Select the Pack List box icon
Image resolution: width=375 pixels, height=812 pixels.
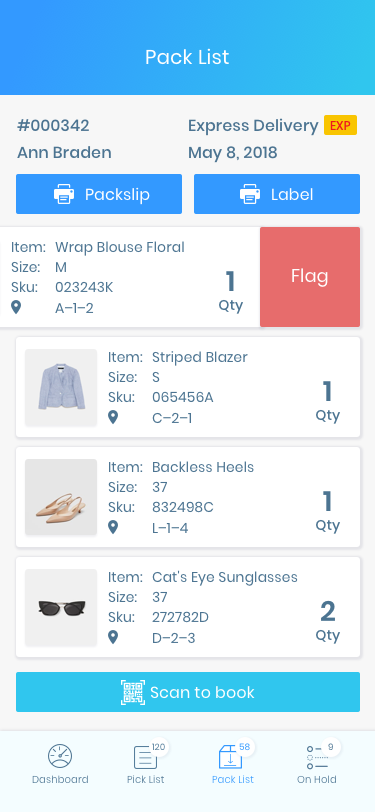click(x=230, y=757)
